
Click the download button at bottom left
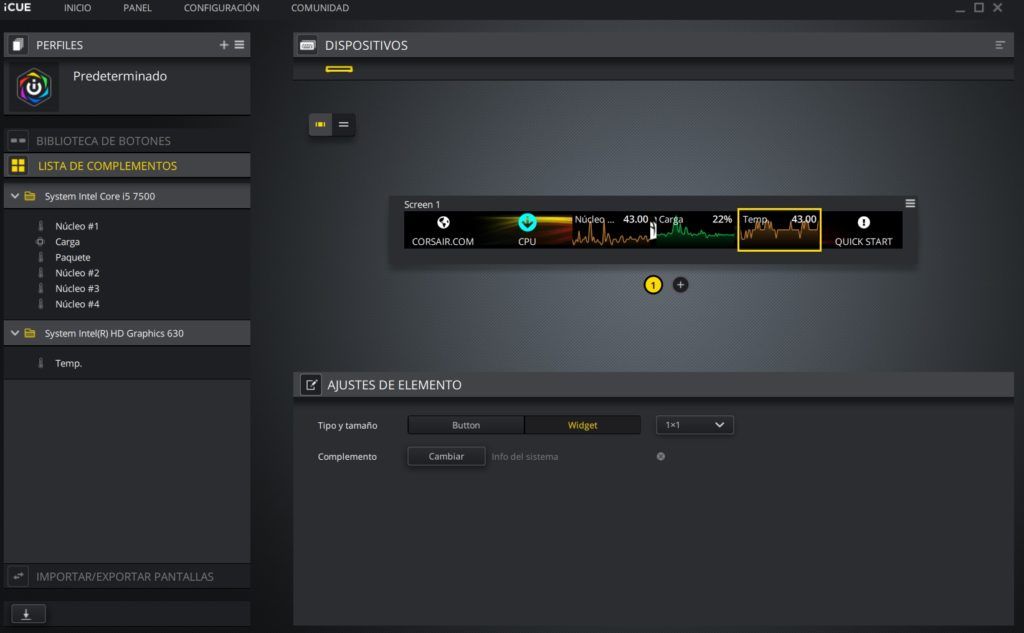tap(28, 614)
